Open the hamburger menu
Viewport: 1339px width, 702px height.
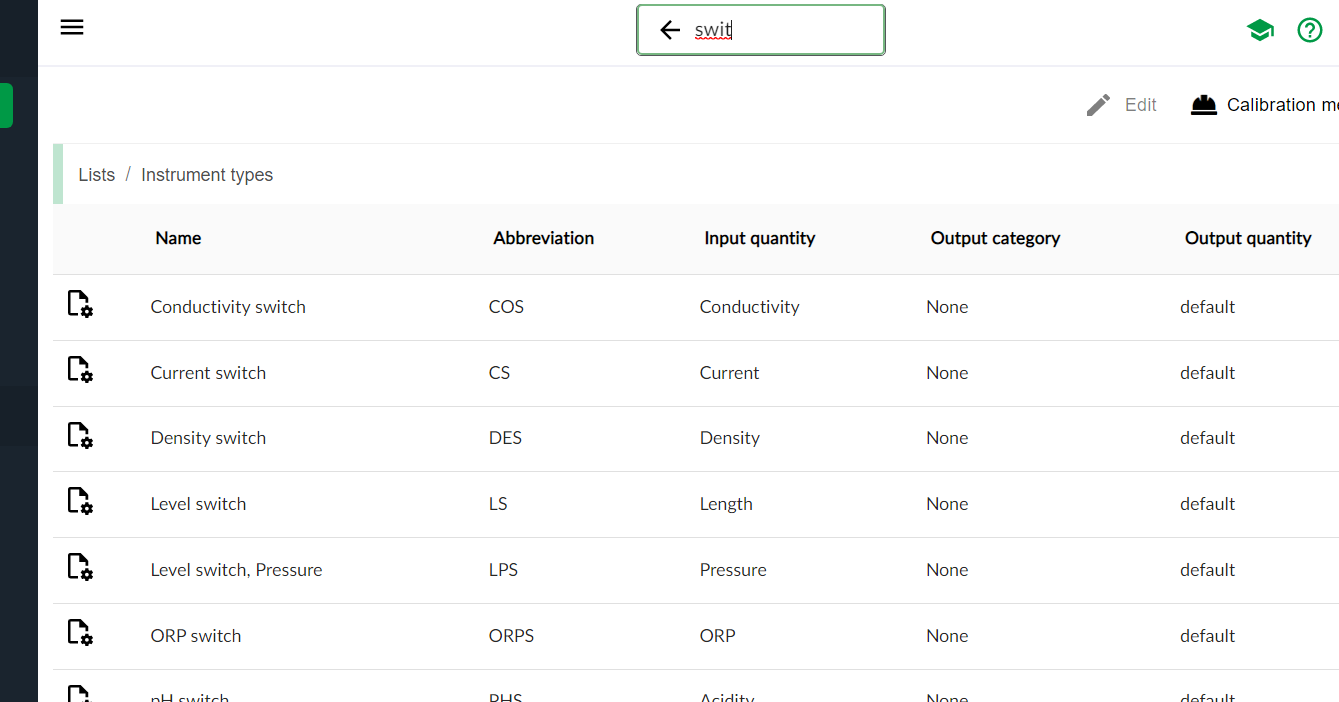tap(72, 27)
